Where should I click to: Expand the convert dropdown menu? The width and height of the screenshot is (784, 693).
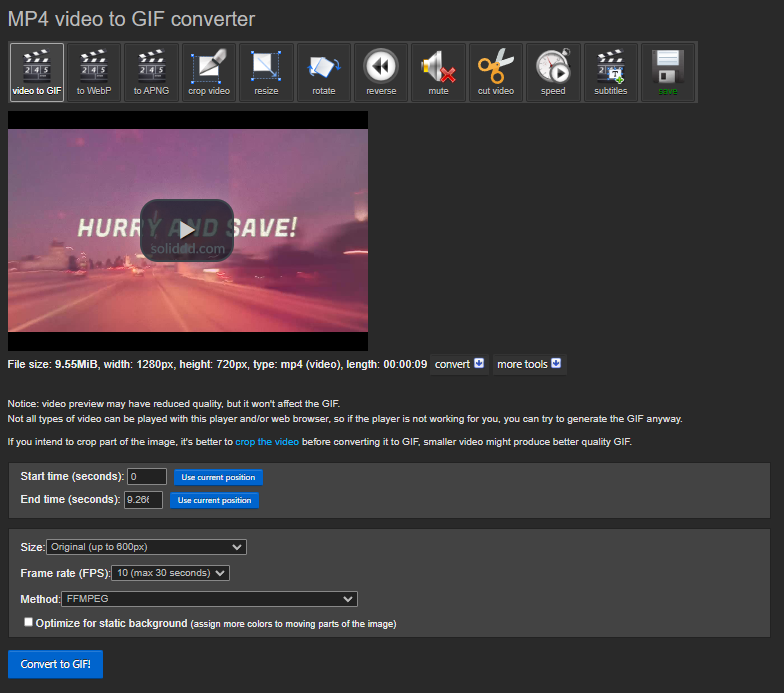coord(459,364)
